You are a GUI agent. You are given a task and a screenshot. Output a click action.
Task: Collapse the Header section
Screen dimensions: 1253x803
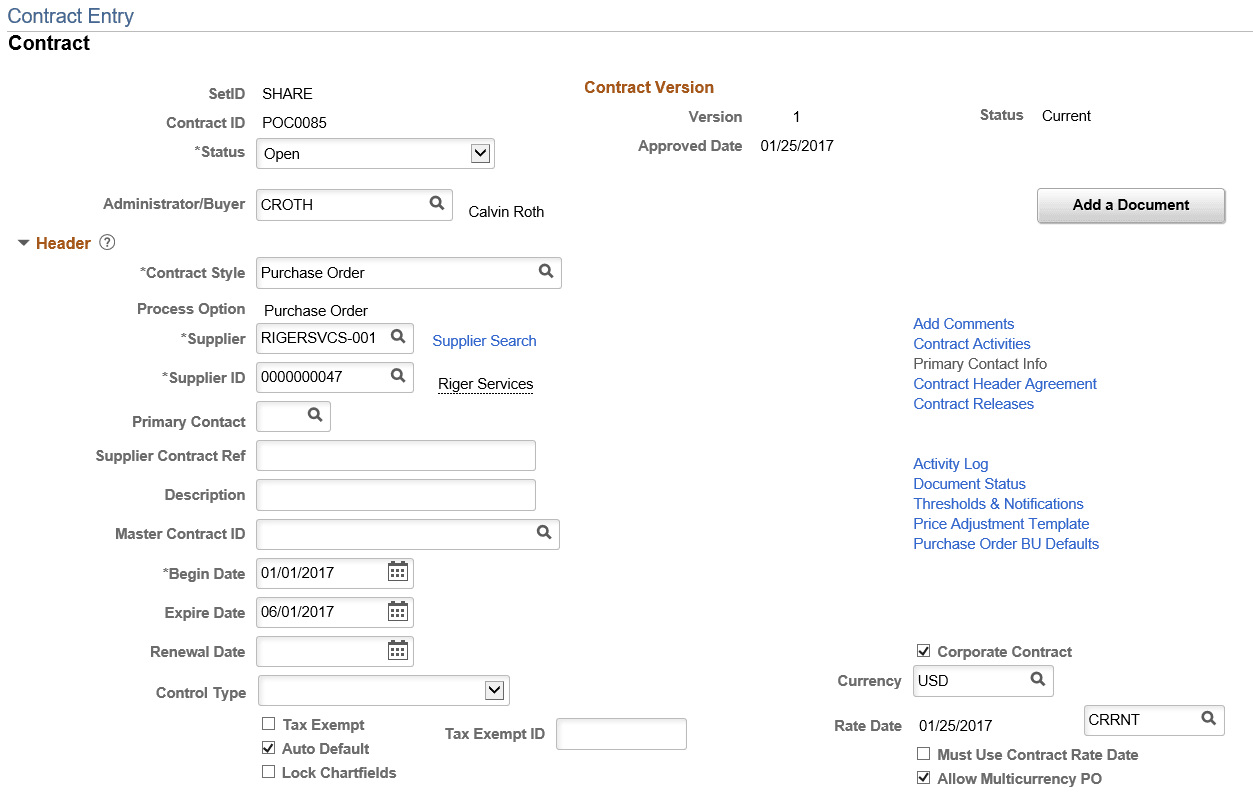[x=22, y=242]
